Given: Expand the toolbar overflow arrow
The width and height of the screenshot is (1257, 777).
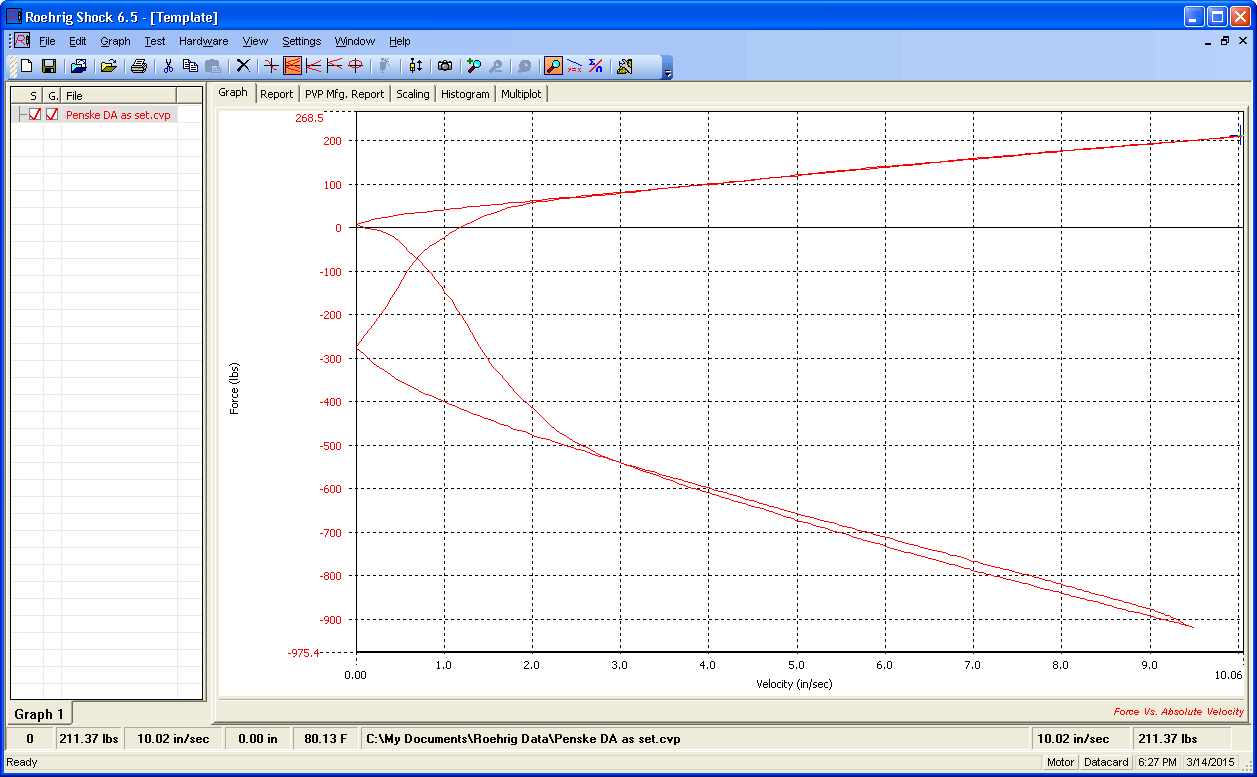Looking at the screenshot, I should click(x=668, y=68).
